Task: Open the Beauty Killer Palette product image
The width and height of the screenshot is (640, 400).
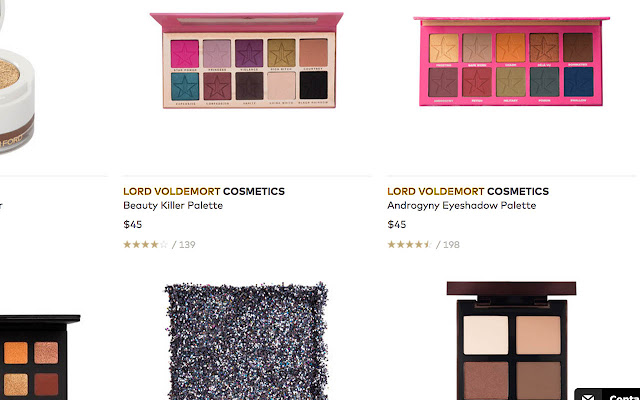Action: [x=247, y=60]
